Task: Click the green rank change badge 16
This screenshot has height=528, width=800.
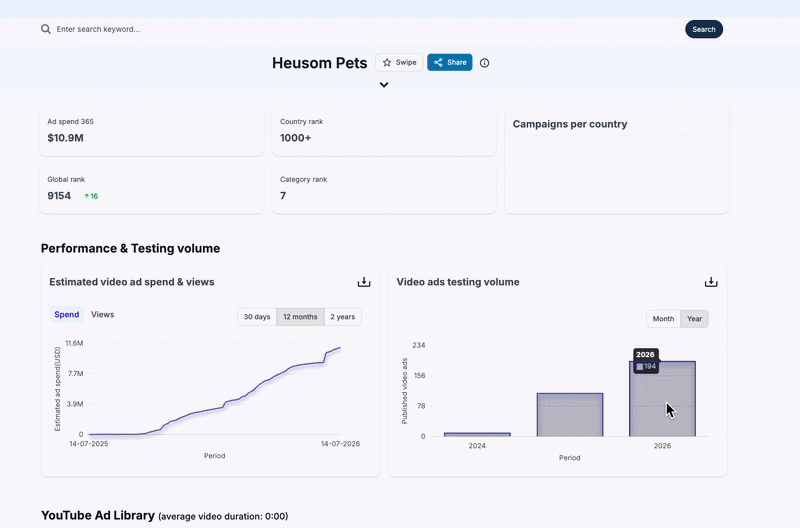Action: click(x=91, y=196)
